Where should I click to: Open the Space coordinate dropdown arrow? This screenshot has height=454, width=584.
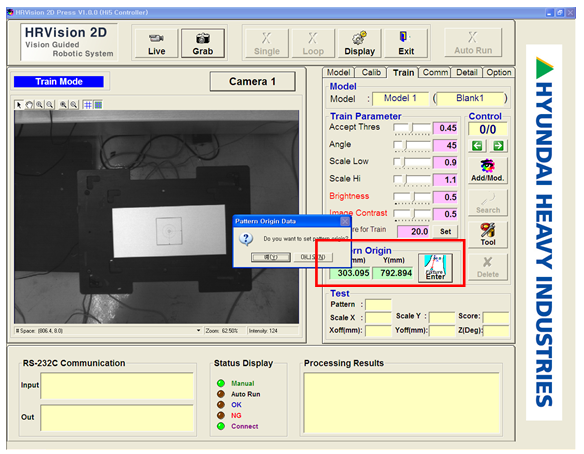coord(199,330)
